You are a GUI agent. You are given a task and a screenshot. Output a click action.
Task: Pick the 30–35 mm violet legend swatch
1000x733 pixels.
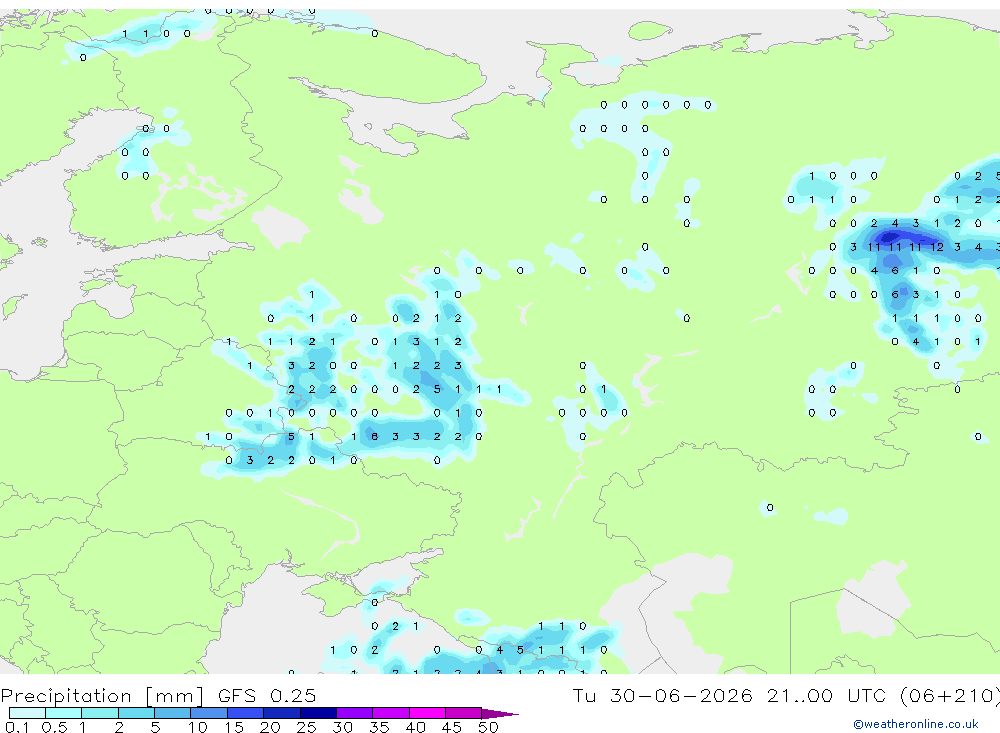click(355, 713)
